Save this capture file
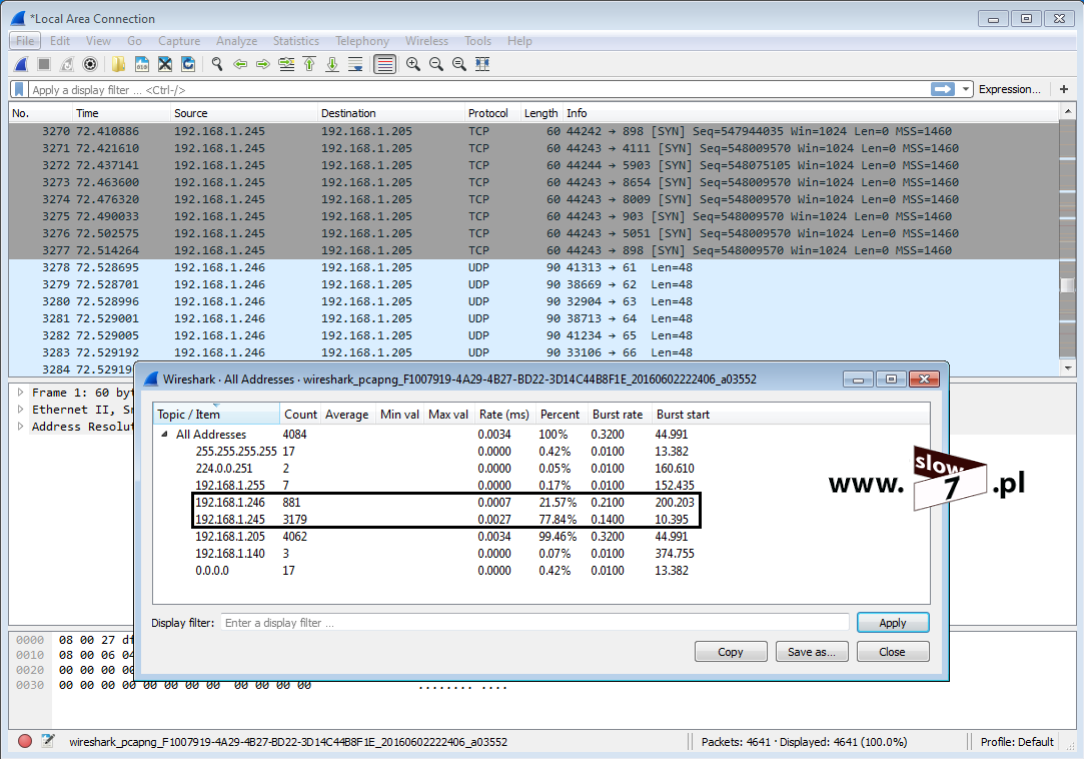1084x759 pixels. pos(142,64)
